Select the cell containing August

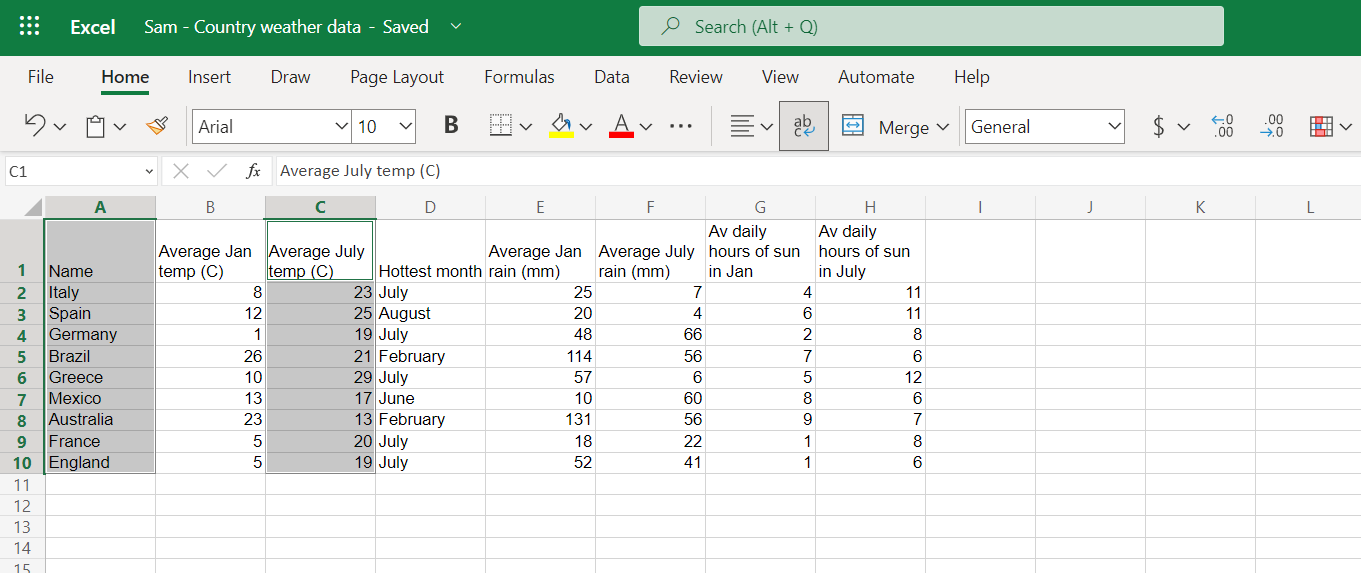click(x=430, y=314)
